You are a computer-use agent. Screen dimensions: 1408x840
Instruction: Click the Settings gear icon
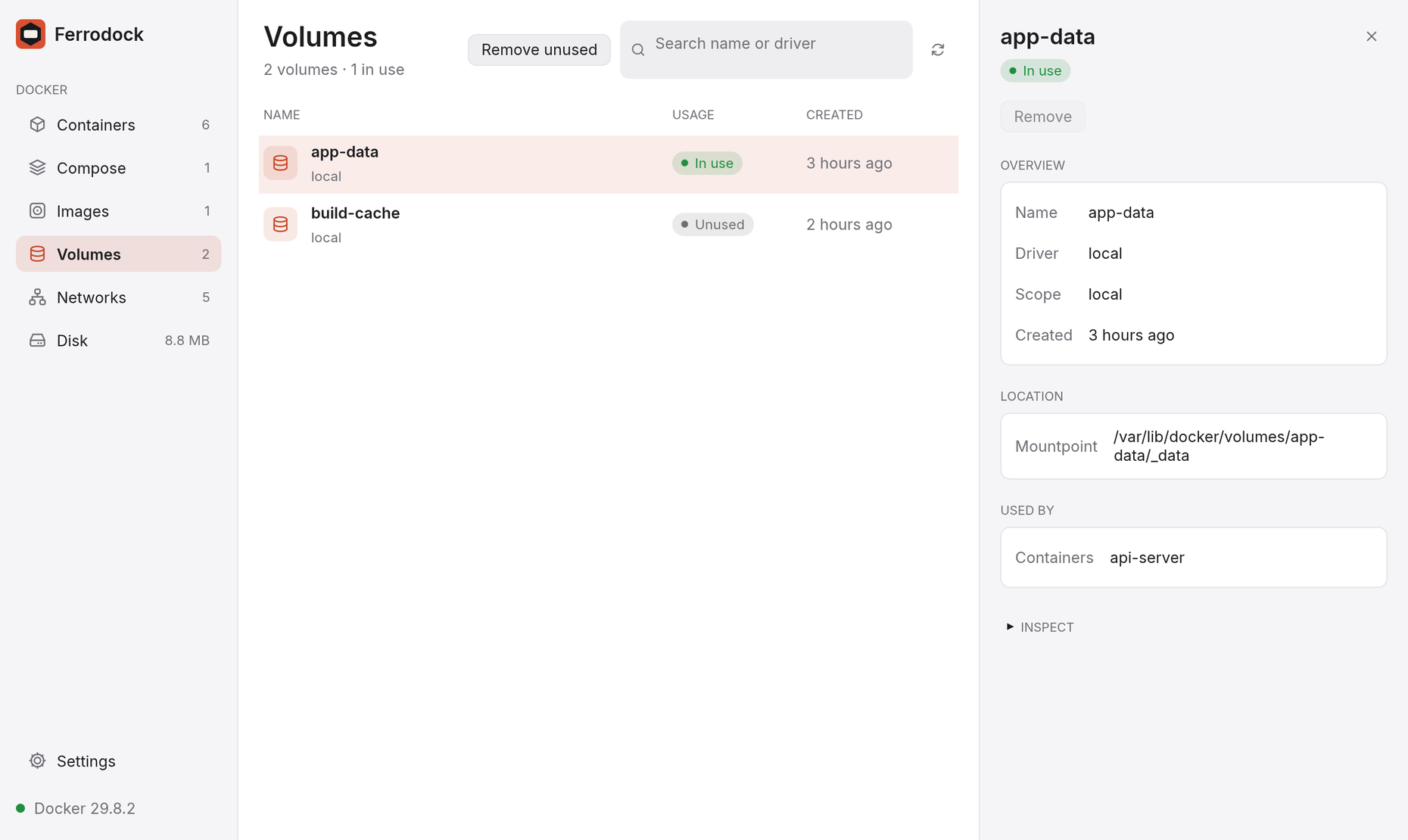click(x=37, y=761)
